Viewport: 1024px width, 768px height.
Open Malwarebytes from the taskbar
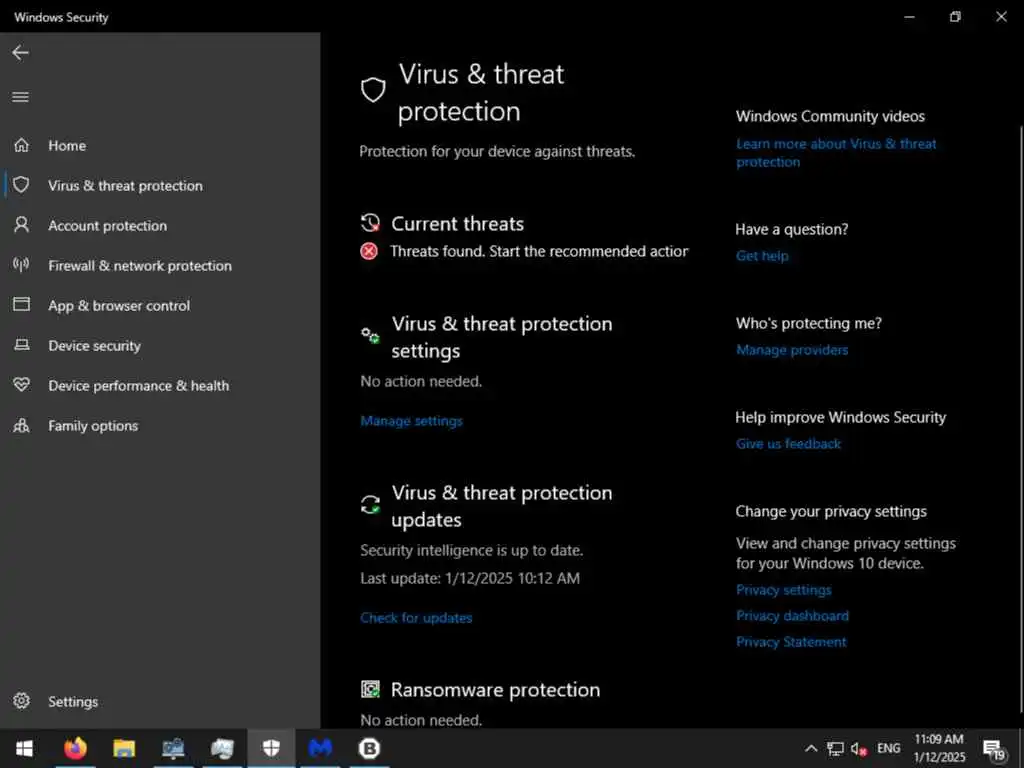click(x=320, y=748)
